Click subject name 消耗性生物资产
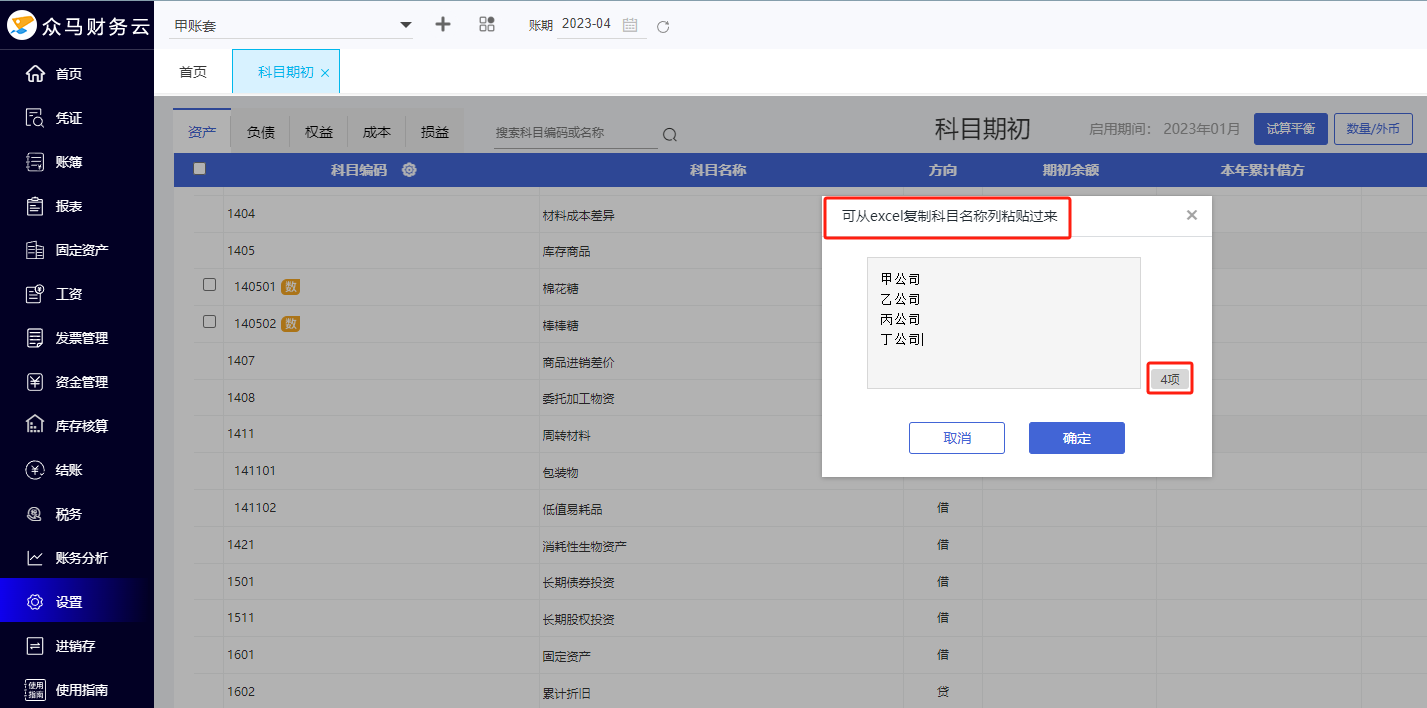This screenshot has height=708, width=1427. coord(584,547)
